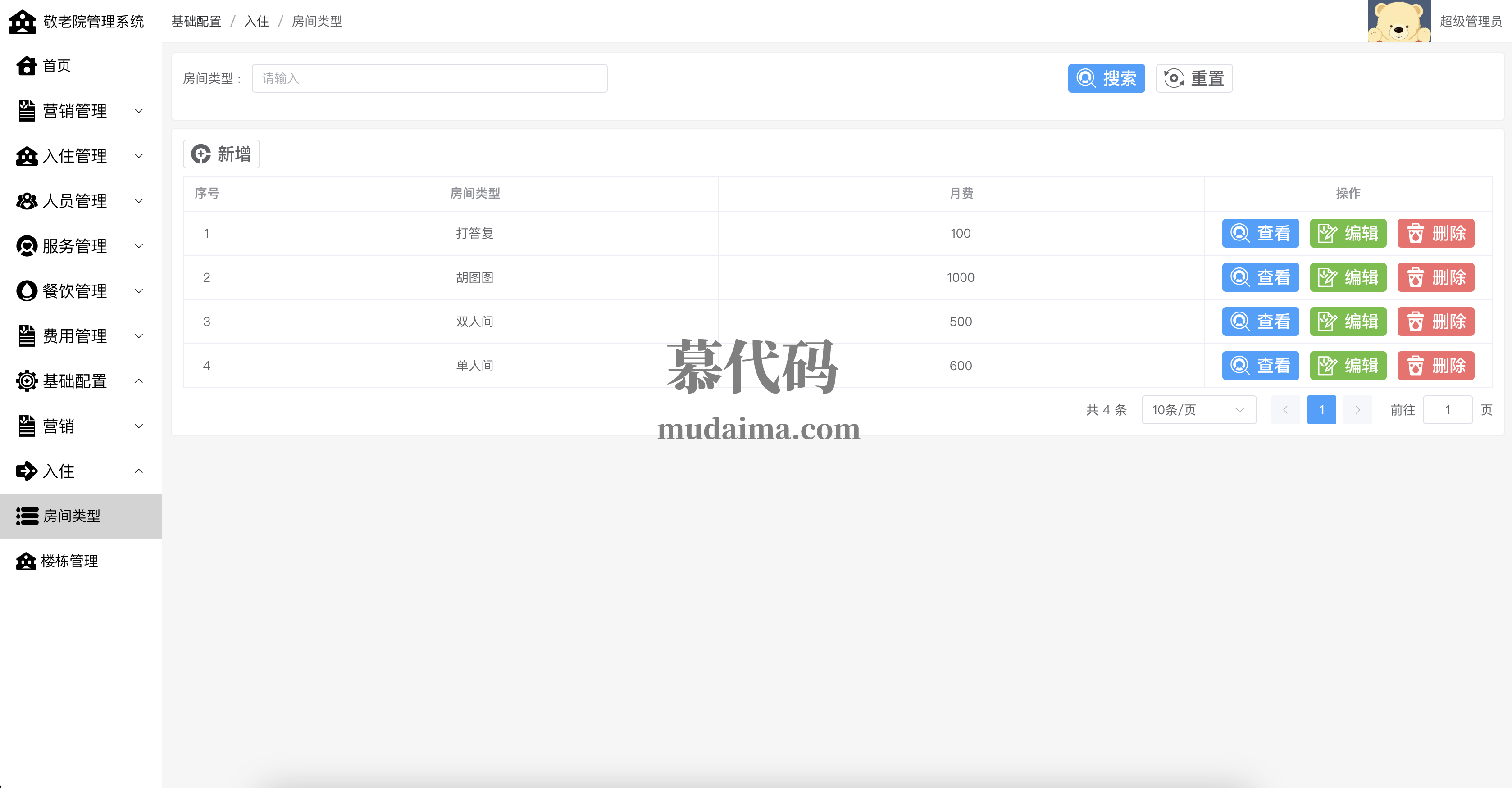Image resolution: width=1512 pixels, height=788 pixels.
Task: Expand the 营销管理 sidebar menu
Action: [75, 111]
